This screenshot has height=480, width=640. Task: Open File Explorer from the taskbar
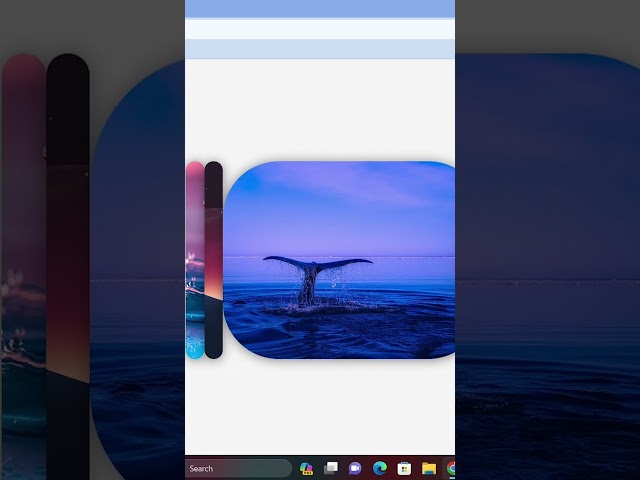coord(429,468)
